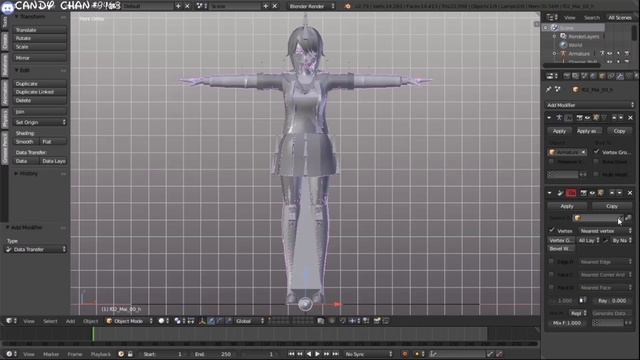The width and height of the screenshot is (640, 360).
Task: Toggle the Multi Modifier checkbox
Action: point(596,174)
